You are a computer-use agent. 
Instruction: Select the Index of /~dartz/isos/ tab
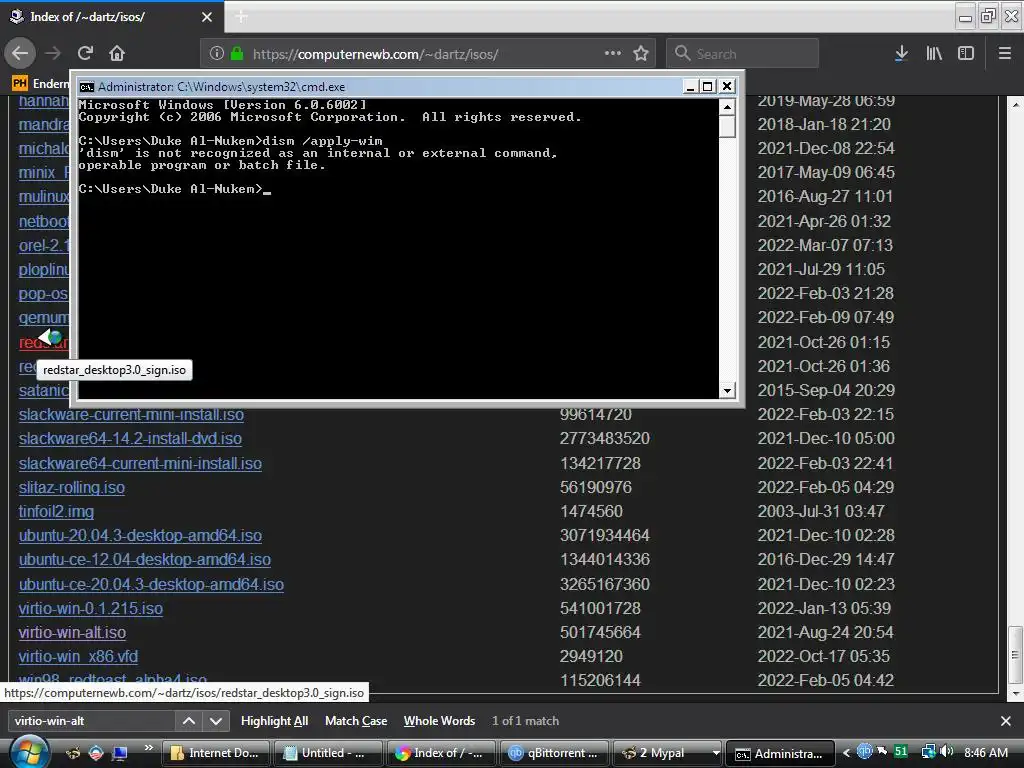(x=112, y=17)
